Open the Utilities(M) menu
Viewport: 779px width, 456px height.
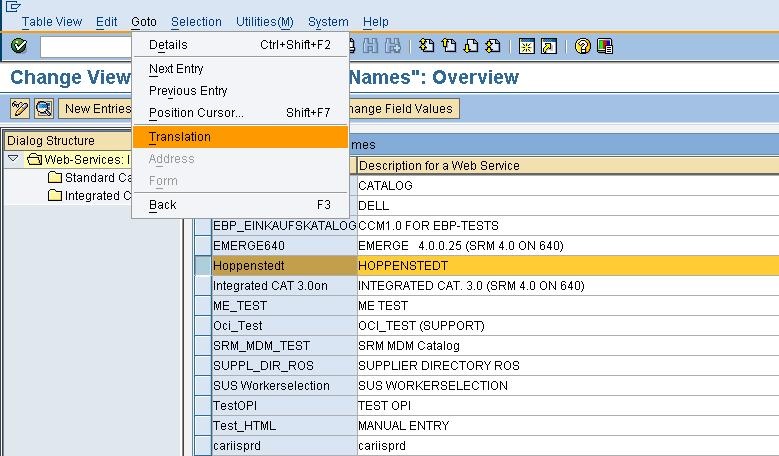tap(265, 22)
